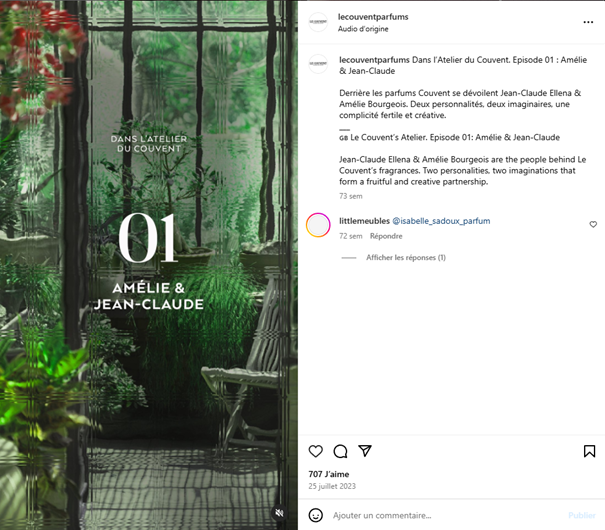The width and height of the screenshot is (605, 530).
Task: Pause the episode 01 video reel
Action: pos(149,265)
